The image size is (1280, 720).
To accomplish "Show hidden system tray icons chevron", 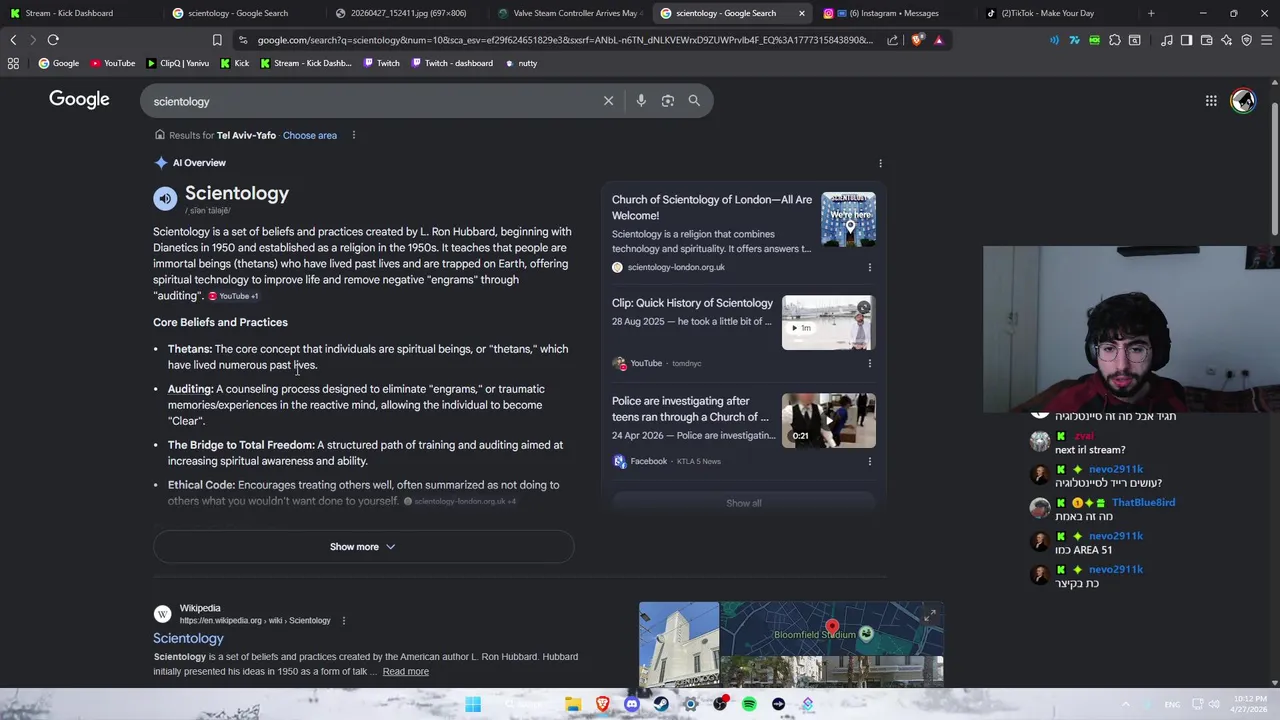I will point(1125,704).
